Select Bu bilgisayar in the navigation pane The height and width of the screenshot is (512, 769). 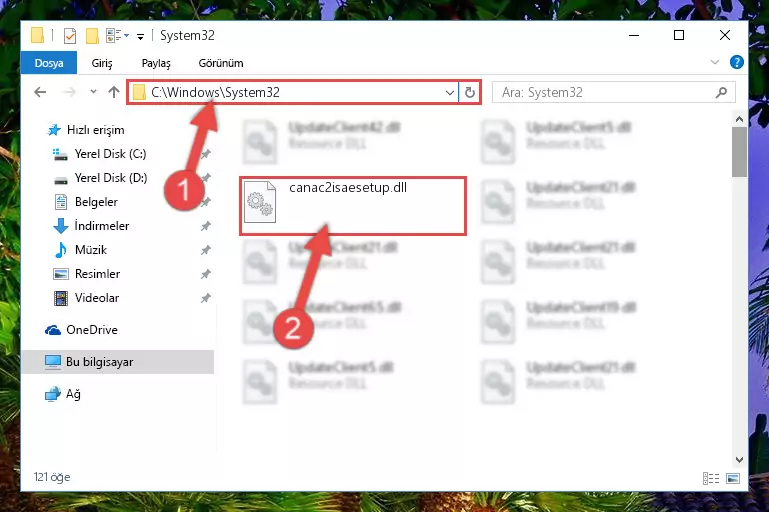[118, 362]
